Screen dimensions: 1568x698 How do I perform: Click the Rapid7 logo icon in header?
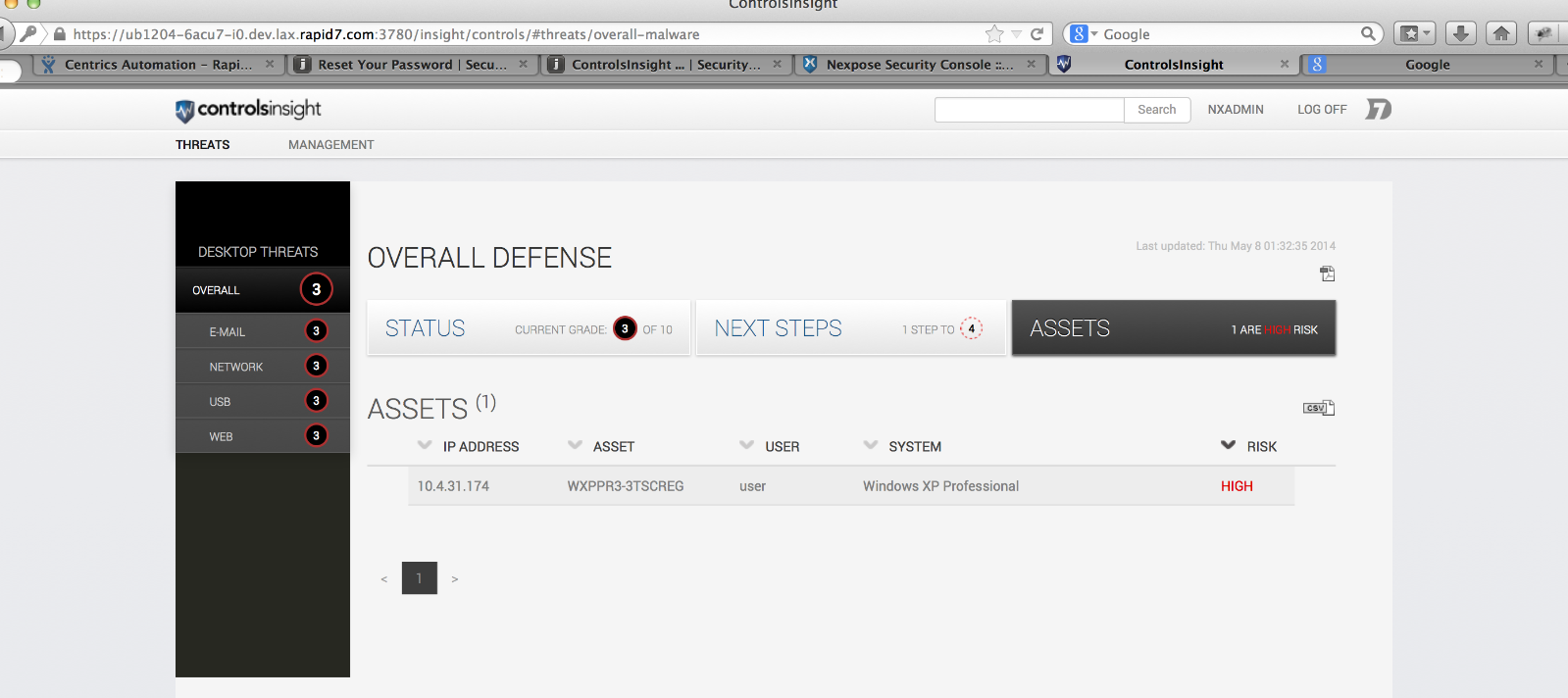1379,109
